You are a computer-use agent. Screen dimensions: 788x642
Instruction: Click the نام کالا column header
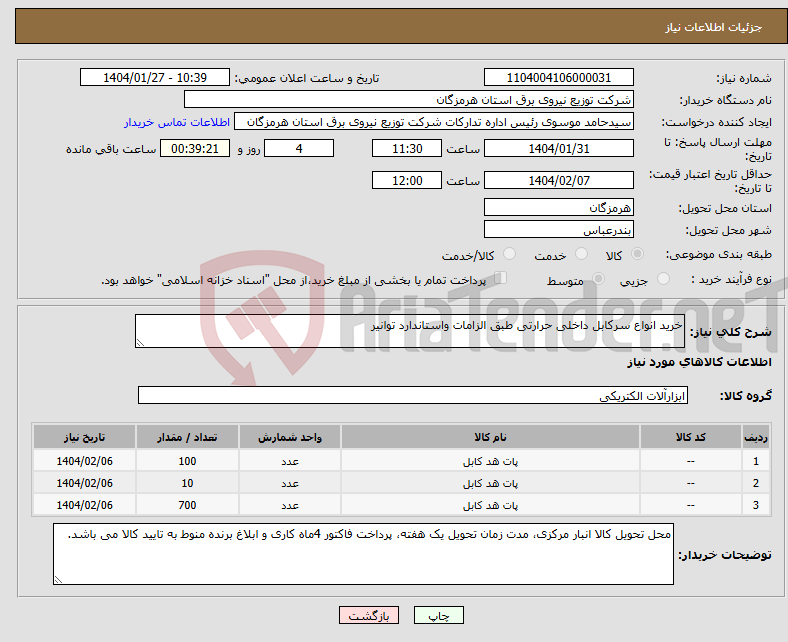point(490,437)
